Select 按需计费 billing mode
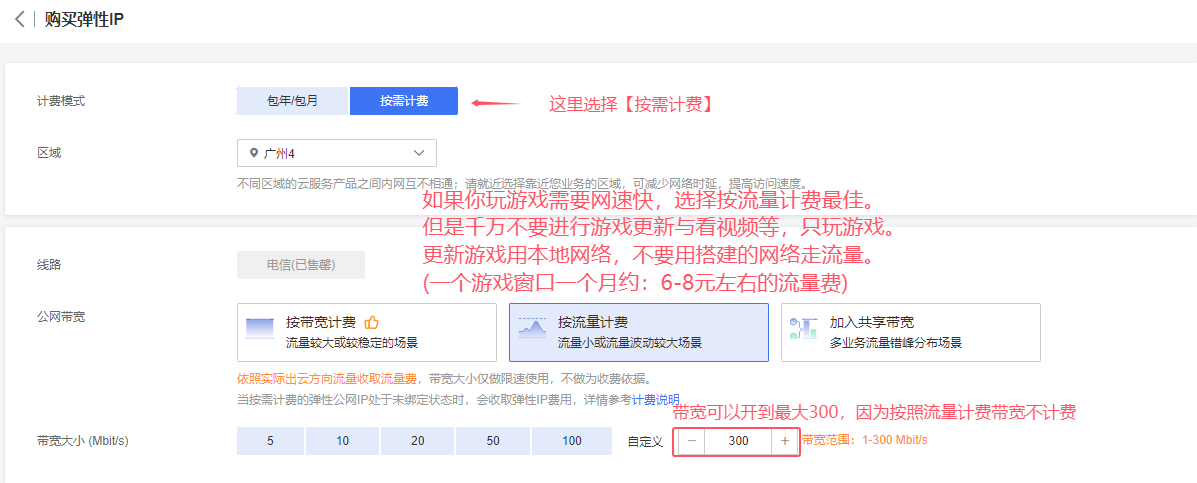The width and height of the screenshot is (1197, 483). pyautogui.click(x=404, y=101)
